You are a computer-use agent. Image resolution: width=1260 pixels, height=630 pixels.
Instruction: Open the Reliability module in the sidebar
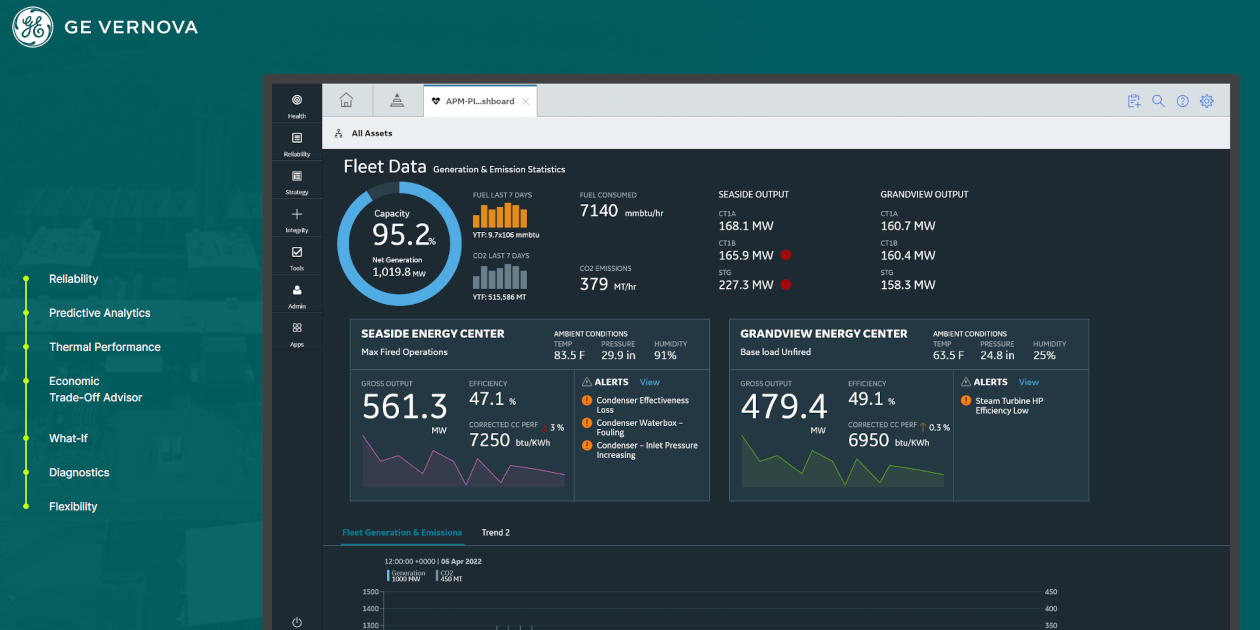pyautogui.click(x=296, y=141)
